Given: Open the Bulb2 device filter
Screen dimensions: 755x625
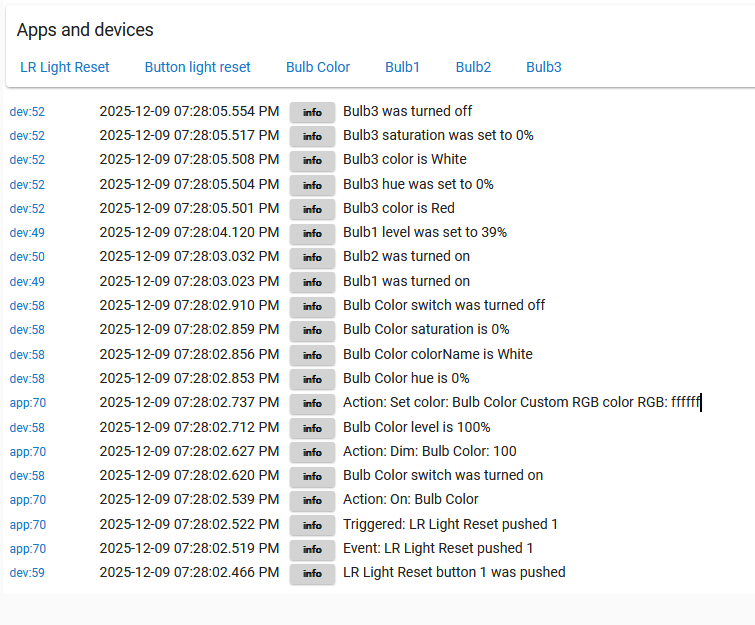Looking at the screenshot, I should coord(473,67).
